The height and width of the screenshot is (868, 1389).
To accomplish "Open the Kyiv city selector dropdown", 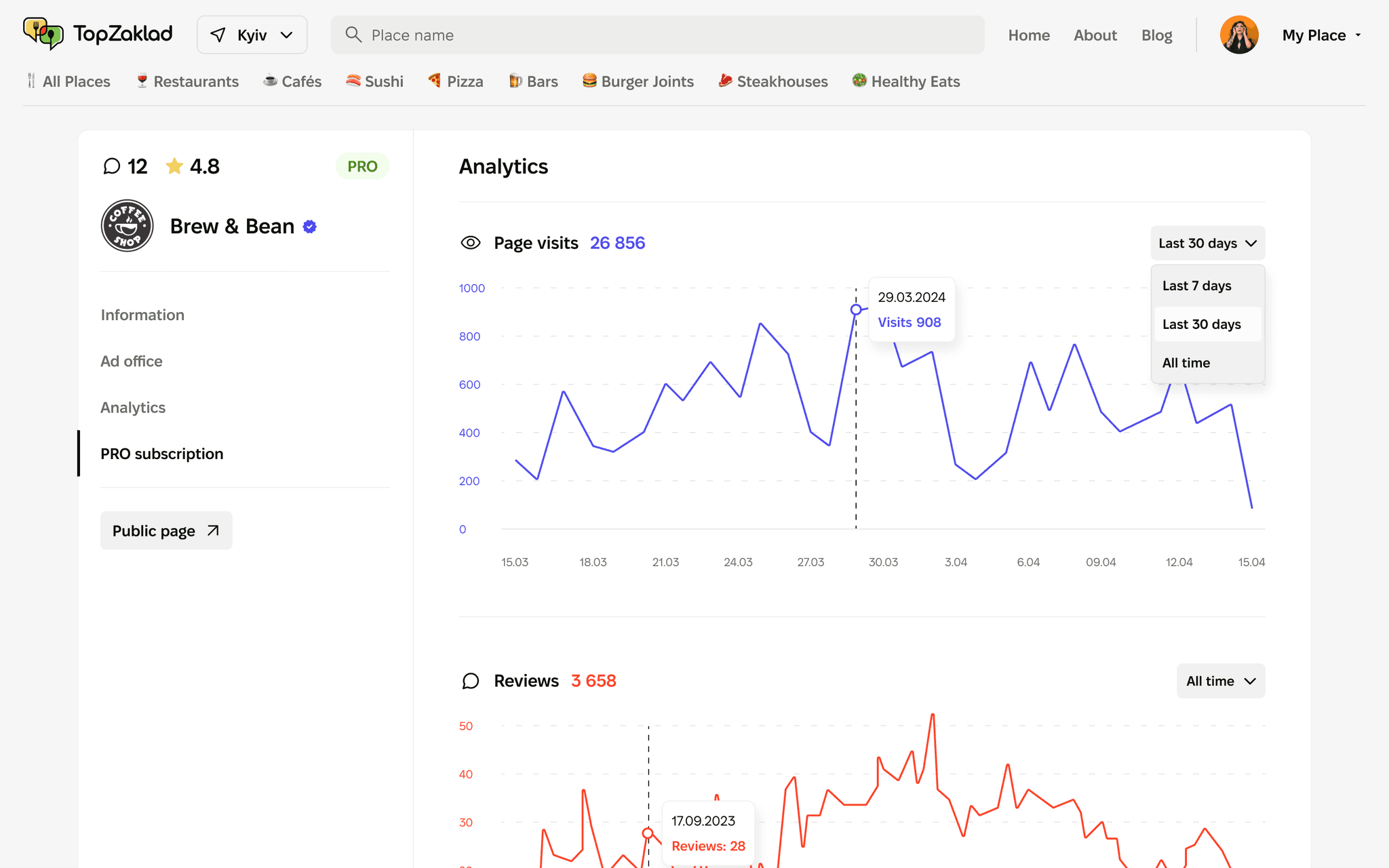I will [252, 35].
